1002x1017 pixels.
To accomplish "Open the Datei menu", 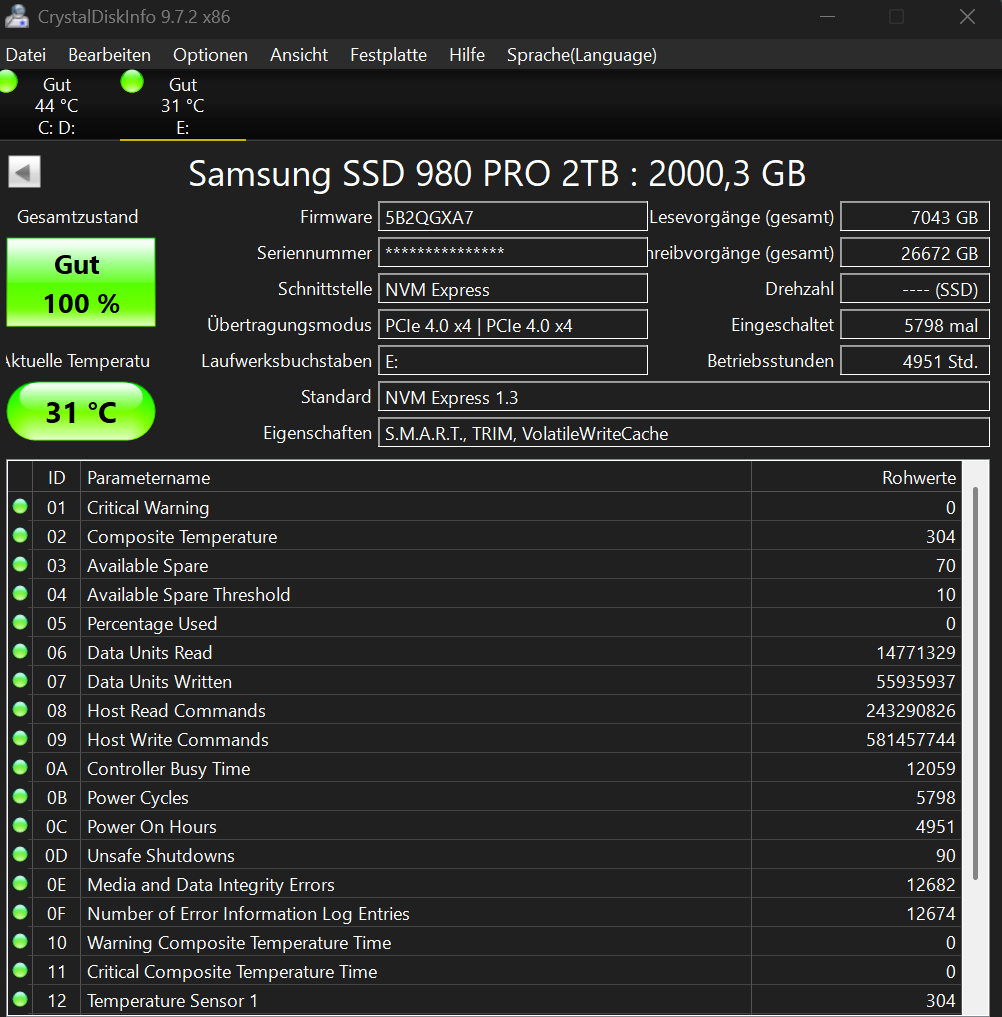I will click(26, 55).
